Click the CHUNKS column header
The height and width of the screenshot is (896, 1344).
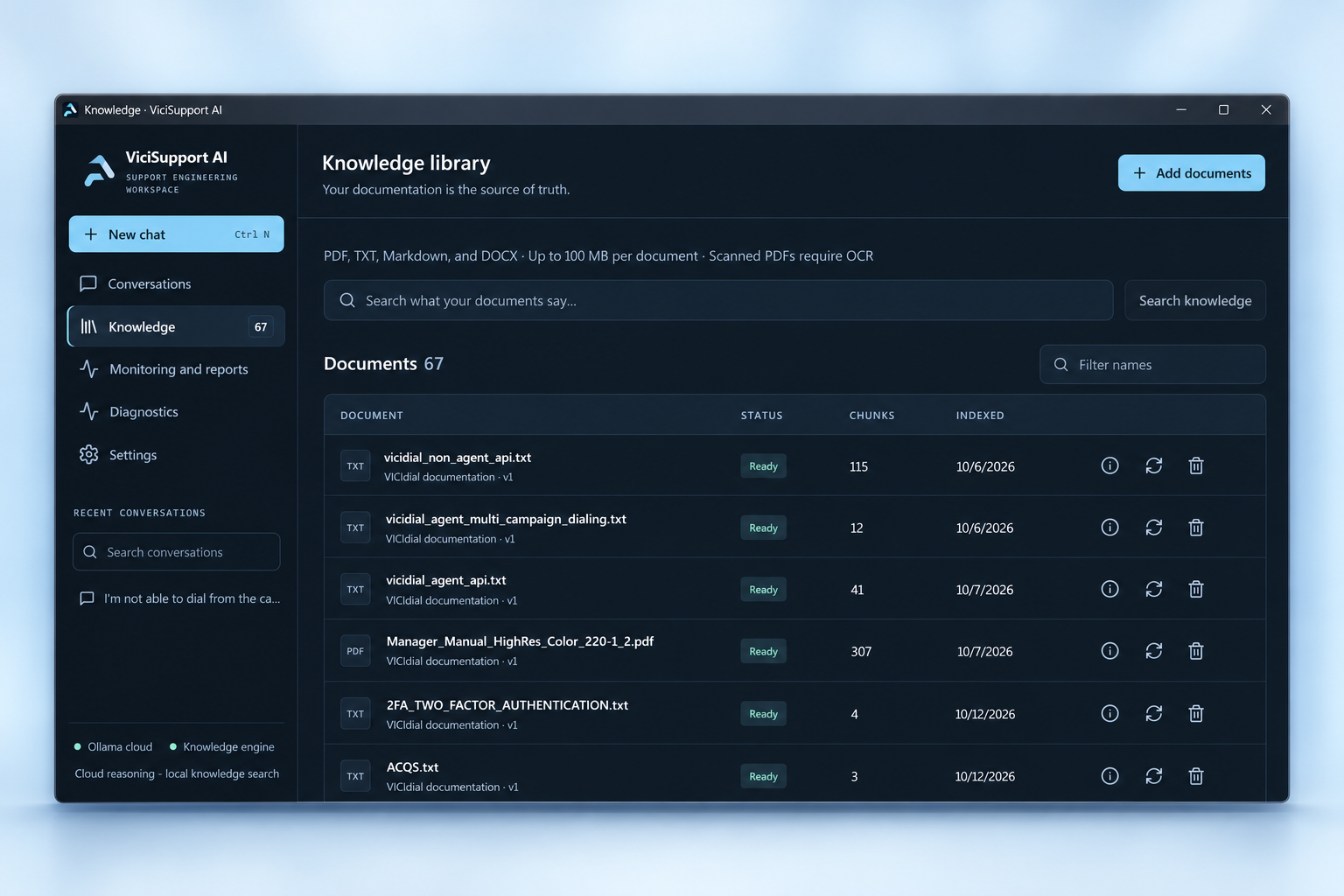(871, 416)
